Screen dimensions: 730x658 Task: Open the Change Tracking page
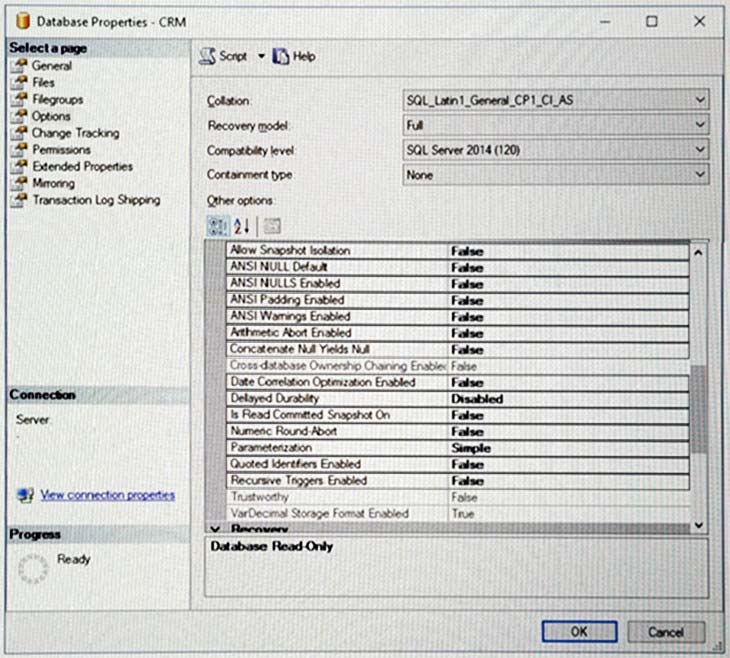click(75, 133)
